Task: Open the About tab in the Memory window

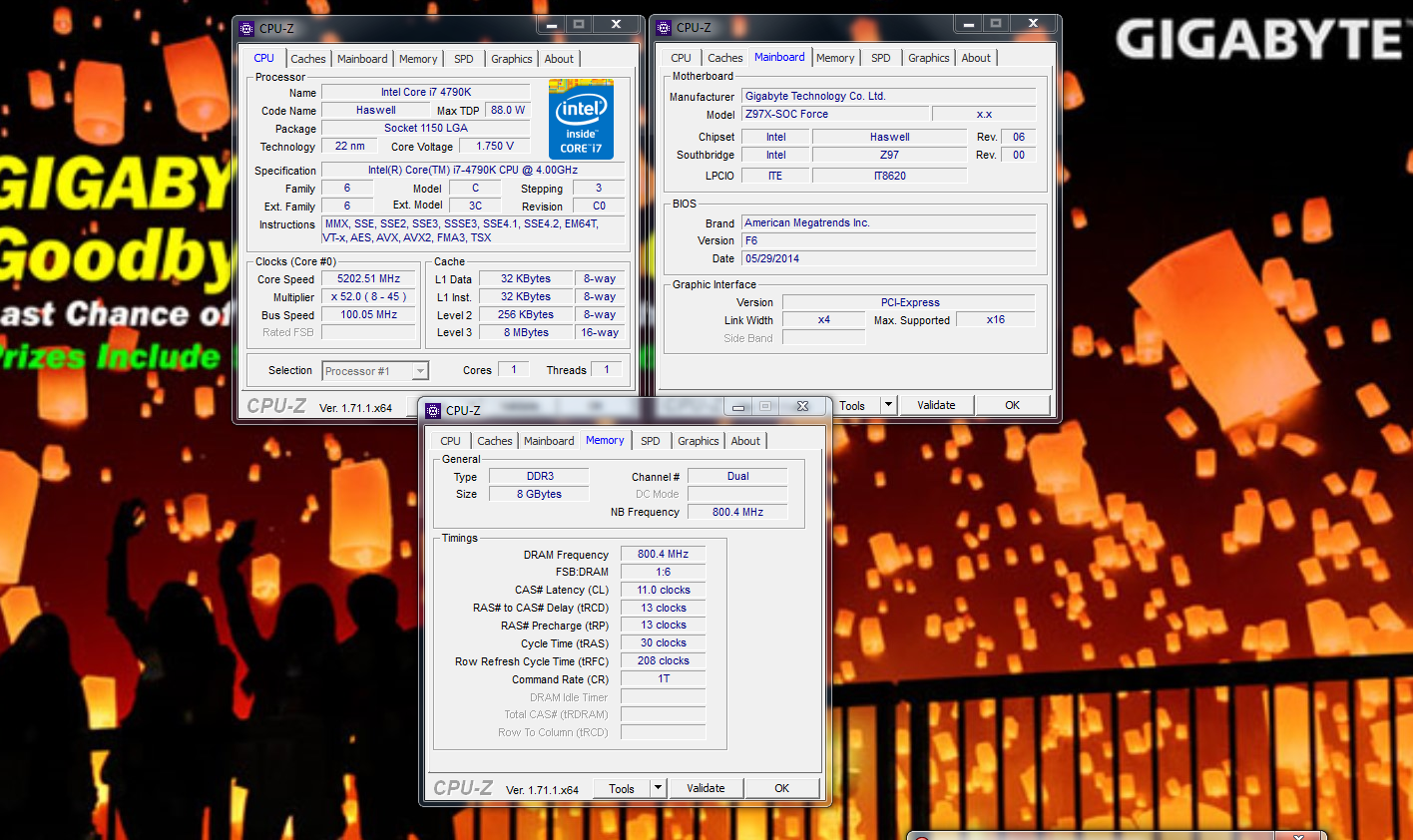Action: pos(745,441)
